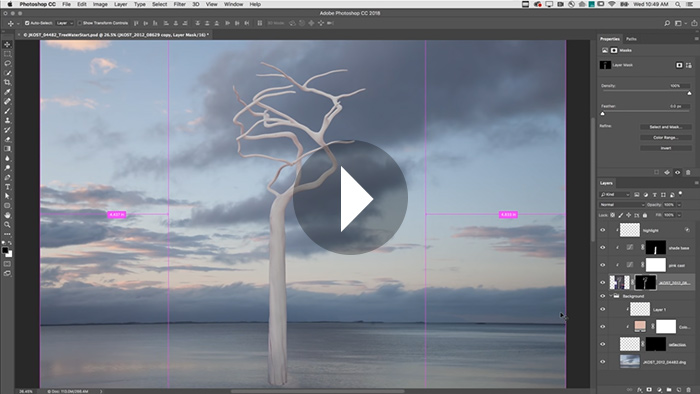Screen dimensions: 700x394
Task: Click the Color Range button
Action: 666,137
